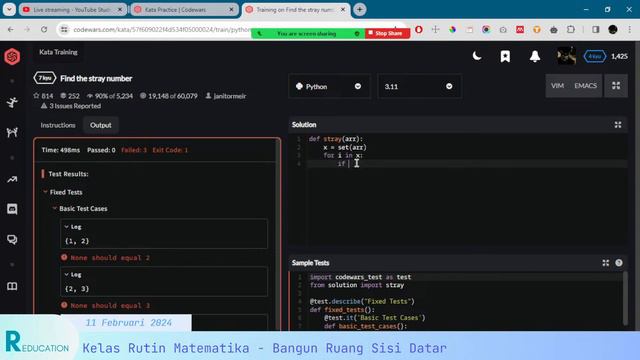Close the Kata Practice browser tab

[x=231, y=9]
